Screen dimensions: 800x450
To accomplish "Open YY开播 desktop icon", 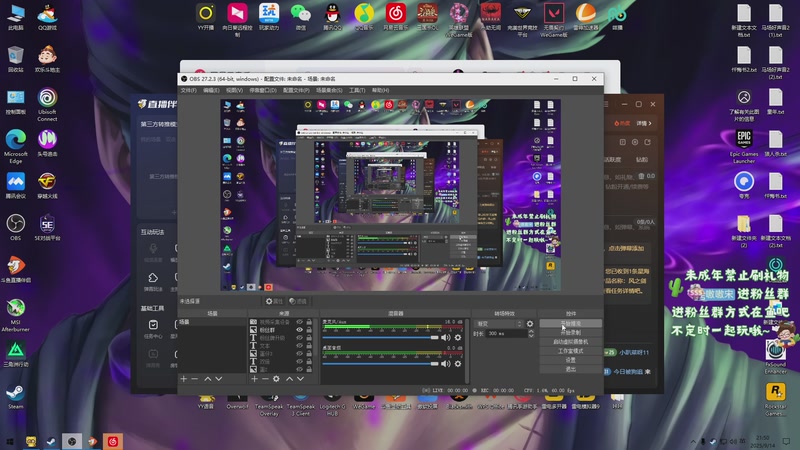I will [206, 17].
